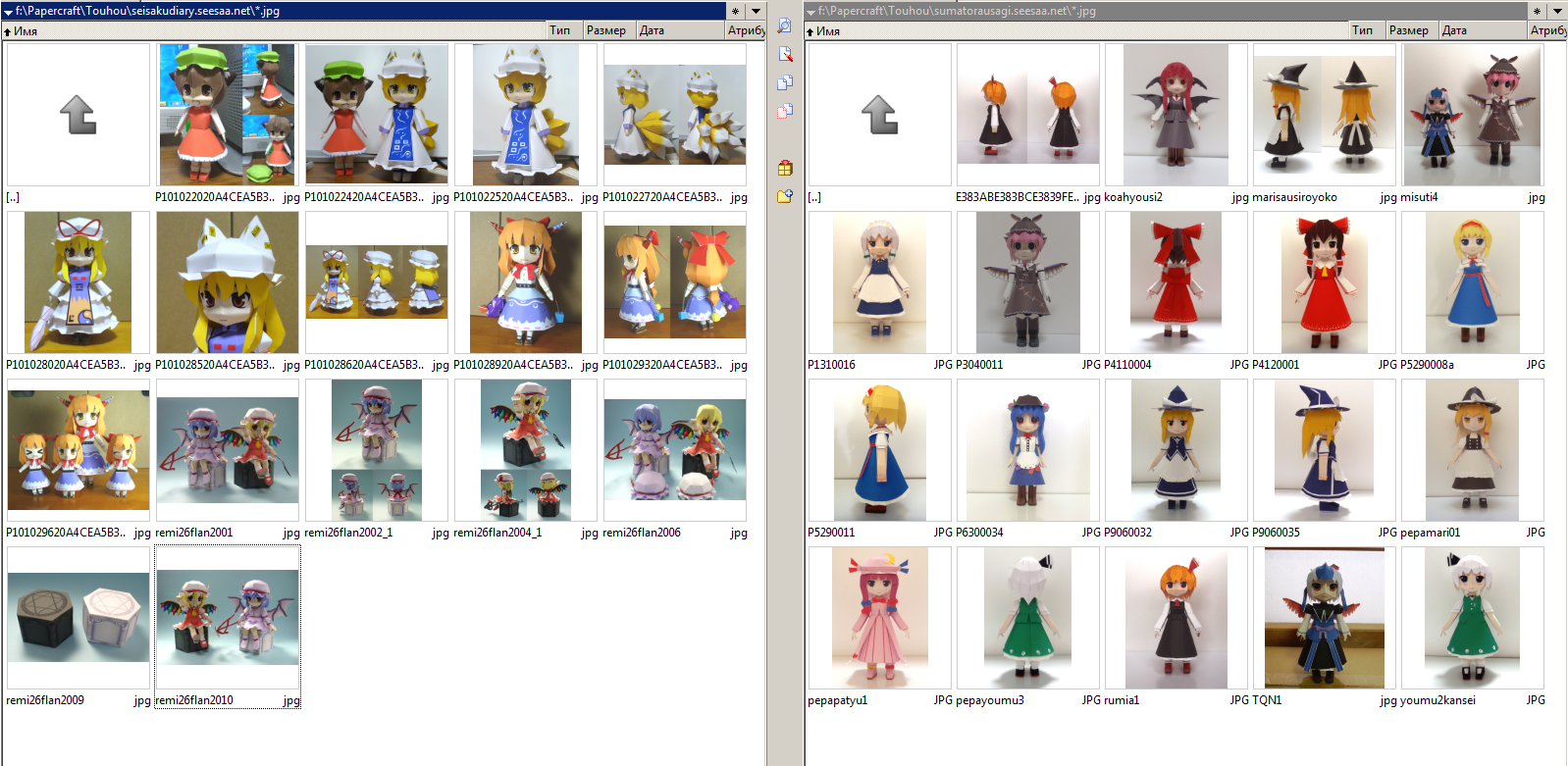Viewport: 1568px width, 766px height.
Task: Go to parent folder in left panel
Action: pos(78,115)
